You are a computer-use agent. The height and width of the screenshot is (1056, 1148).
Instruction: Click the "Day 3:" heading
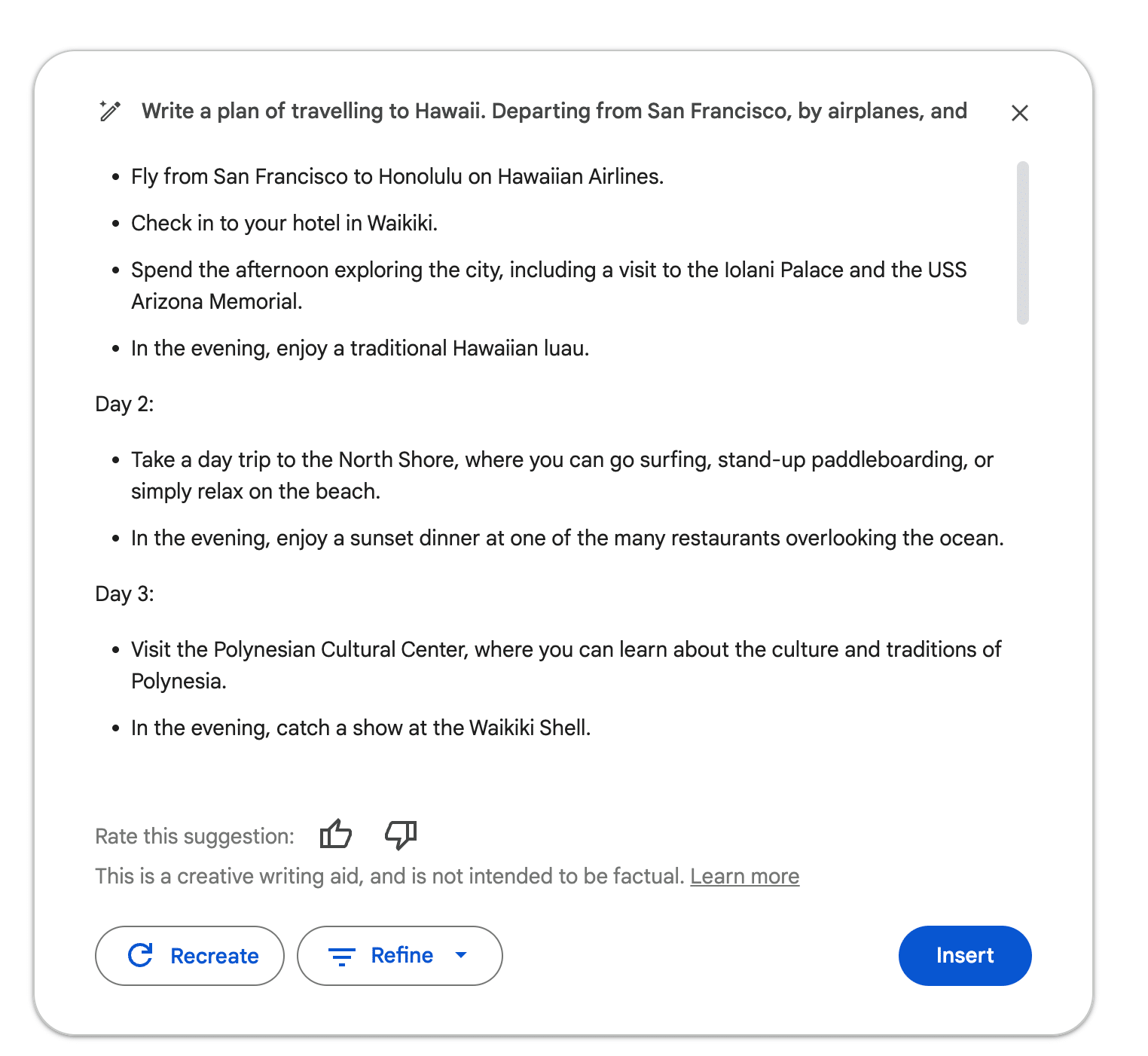click(124, 594)
